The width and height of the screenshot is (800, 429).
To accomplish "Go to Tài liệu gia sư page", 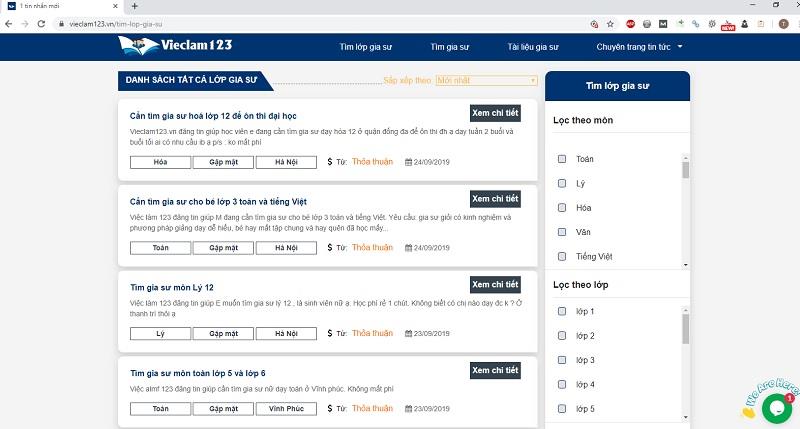I will click(533, 46).
